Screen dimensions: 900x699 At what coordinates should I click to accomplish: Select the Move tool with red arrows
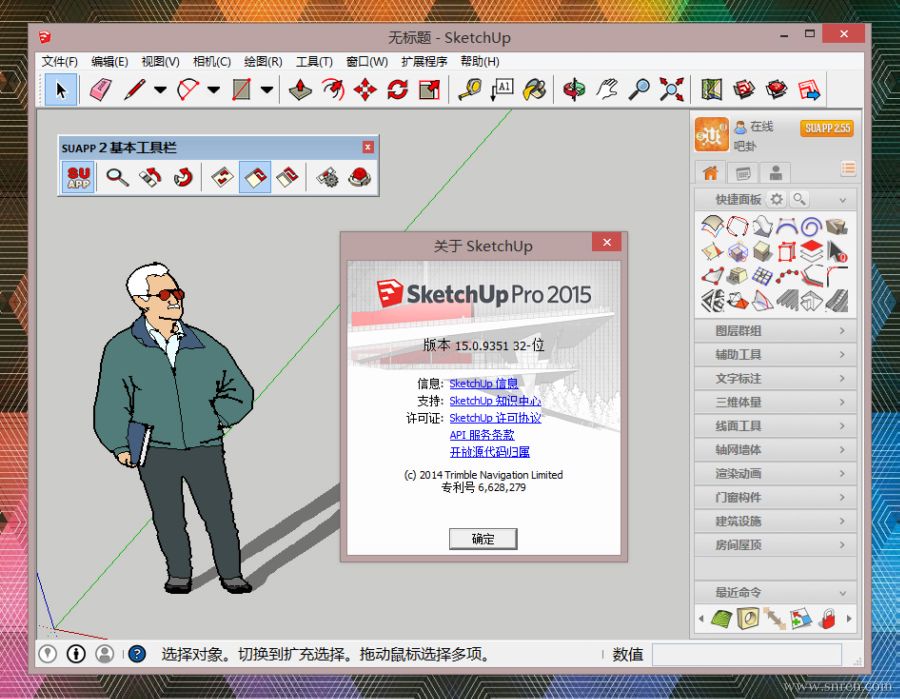365,90
